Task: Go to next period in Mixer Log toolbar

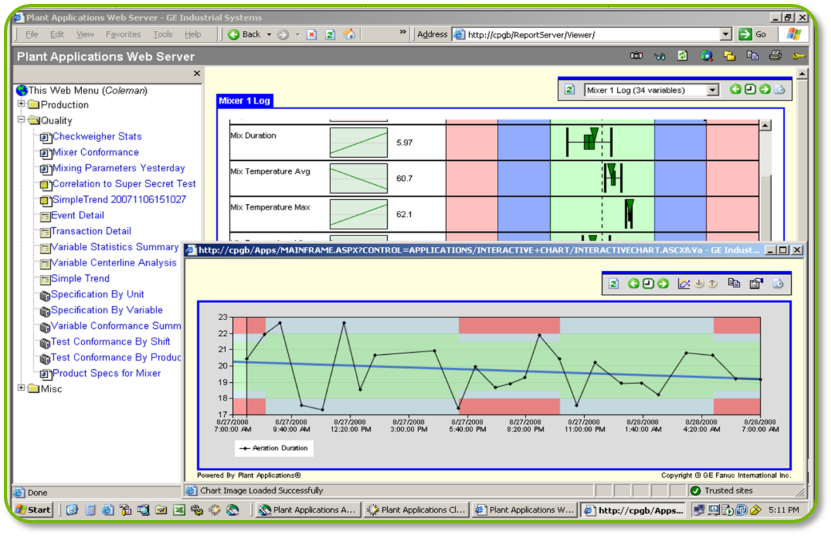Action: pos(764,89)
